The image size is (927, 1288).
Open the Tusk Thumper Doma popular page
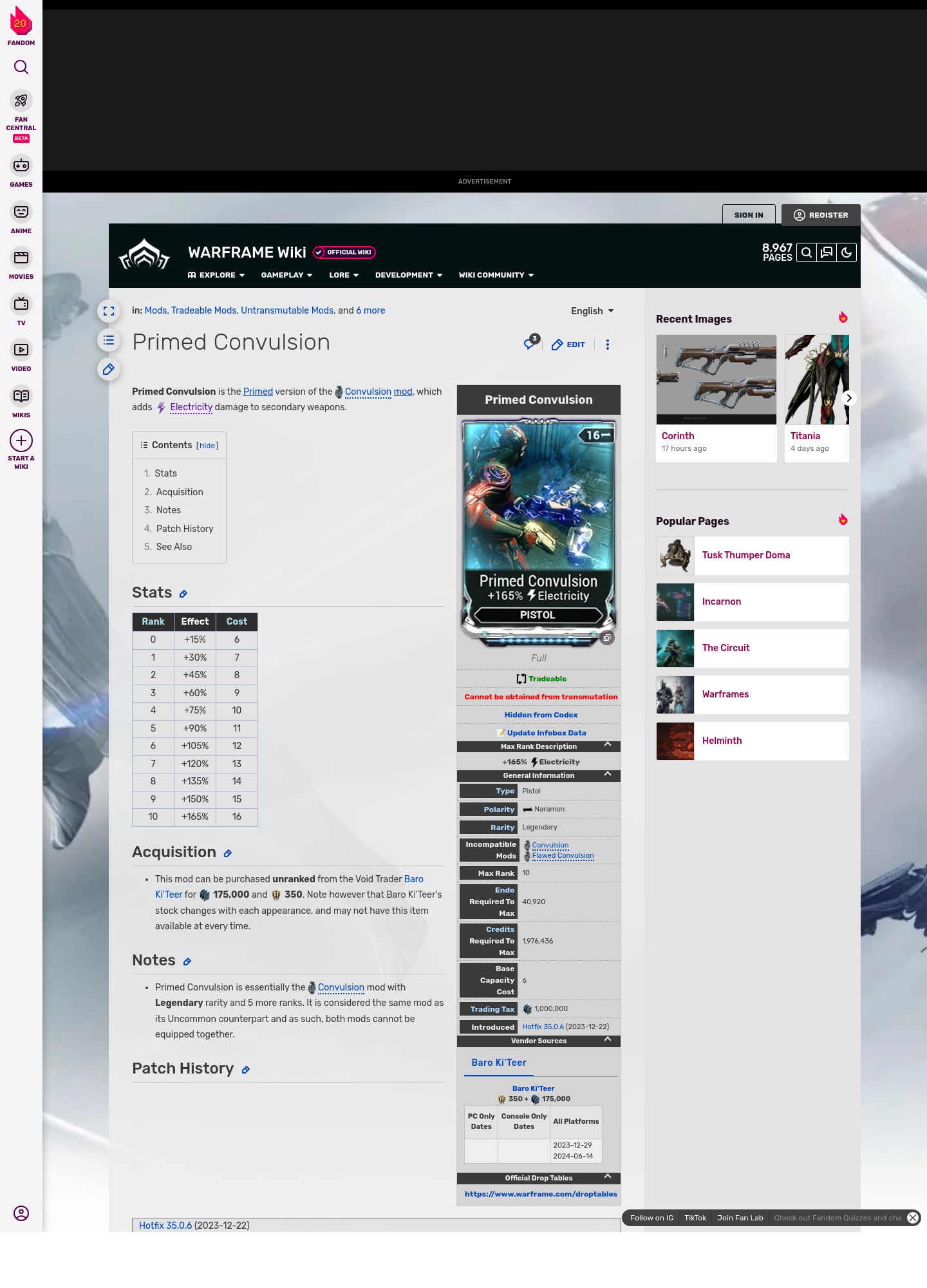click(753, 556)
